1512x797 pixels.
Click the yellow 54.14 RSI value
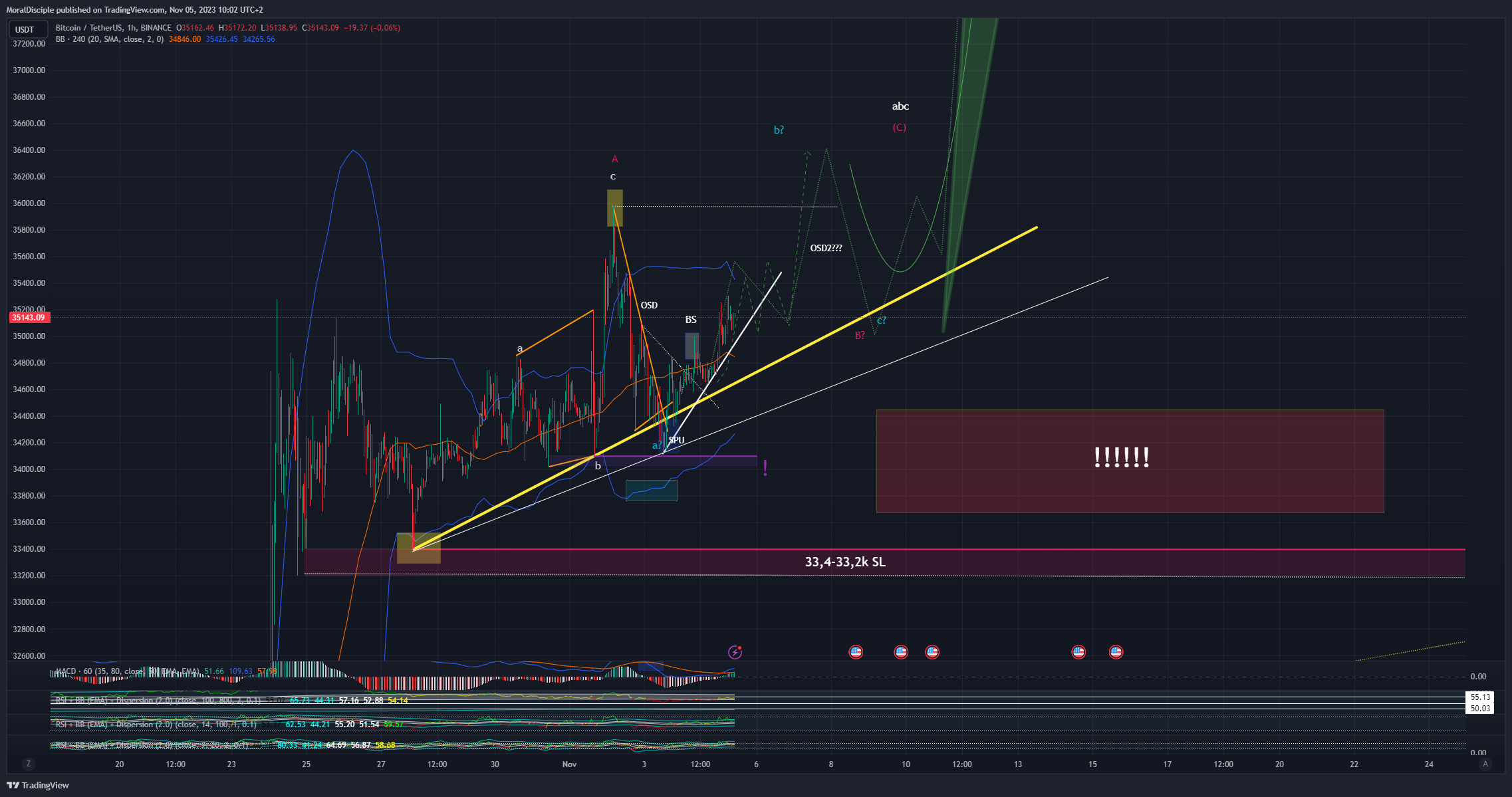click(398, 701)
